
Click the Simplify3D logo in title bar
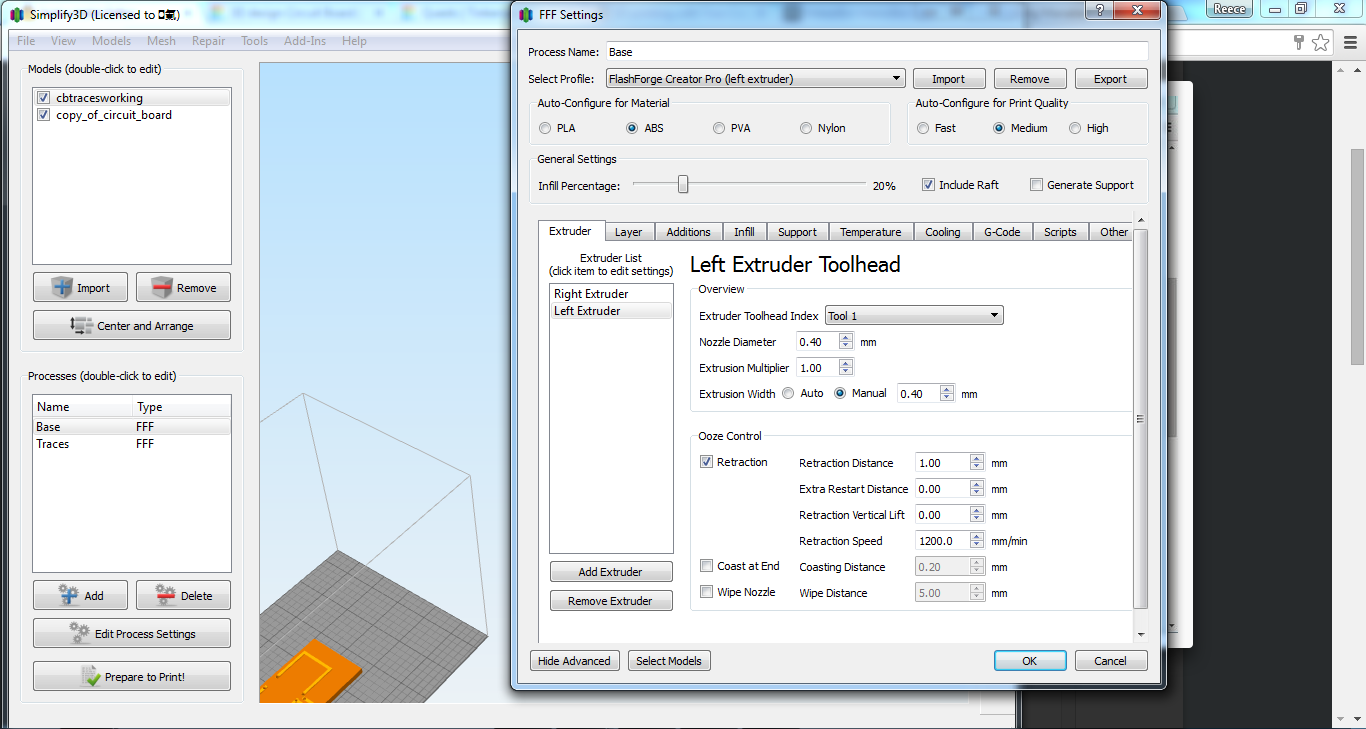pos(17,15)
